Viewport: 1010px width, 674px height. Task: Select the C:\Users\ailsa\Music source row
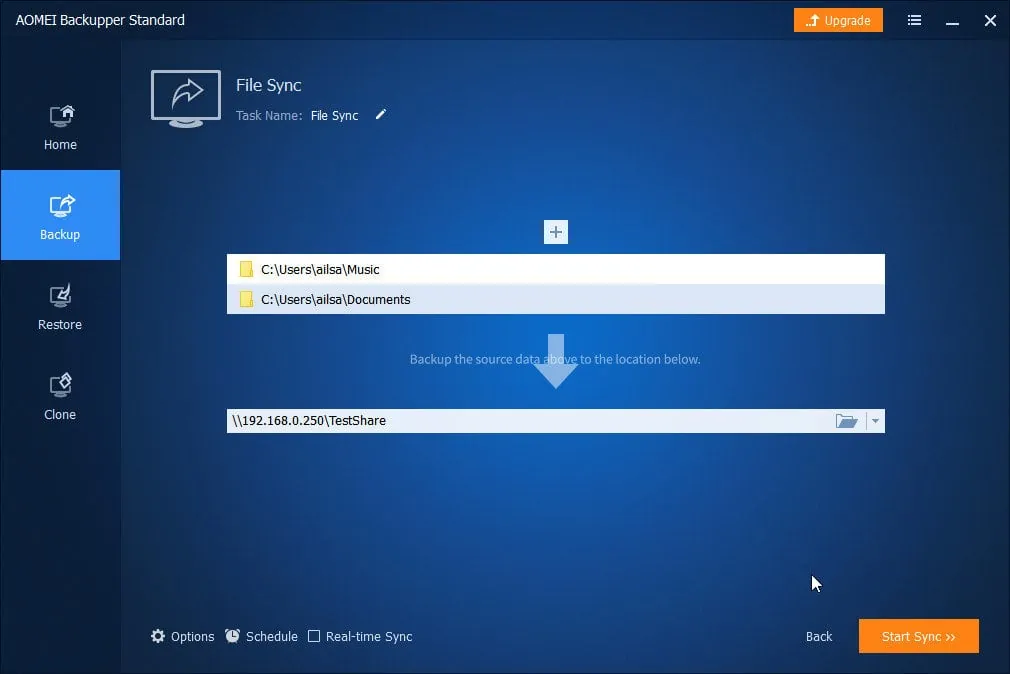556,269
